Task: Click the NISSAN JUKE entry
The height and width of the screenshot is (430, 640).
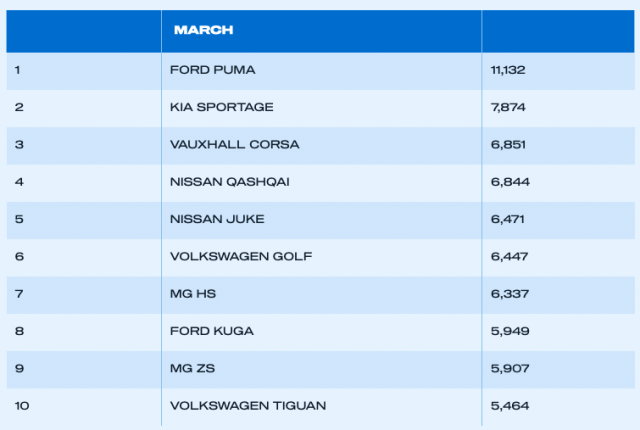Action: coord(217,219)
